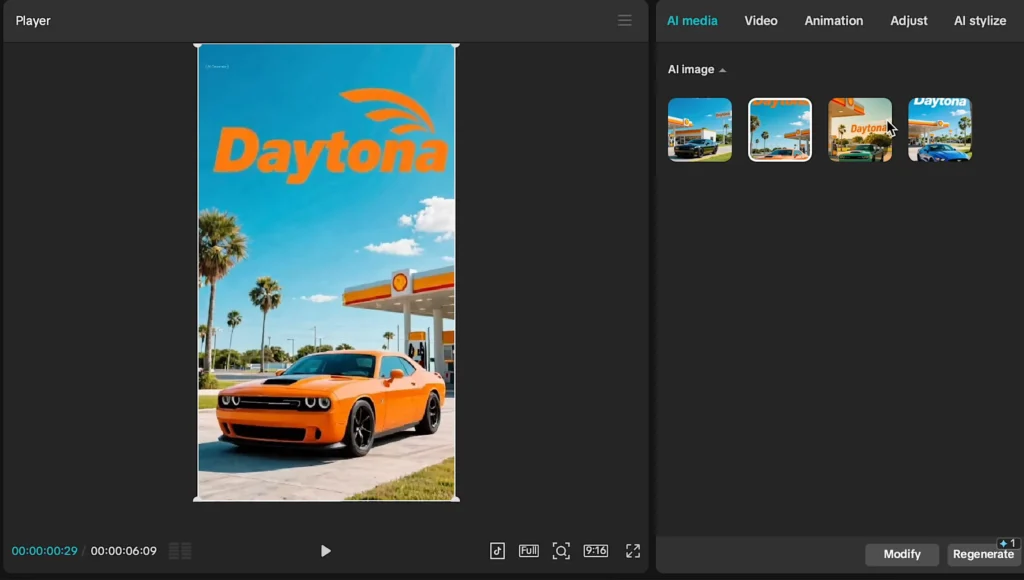This screenshot has width=1024, height=580.
Task: Select first AI image with dark car
Action: 699,129
